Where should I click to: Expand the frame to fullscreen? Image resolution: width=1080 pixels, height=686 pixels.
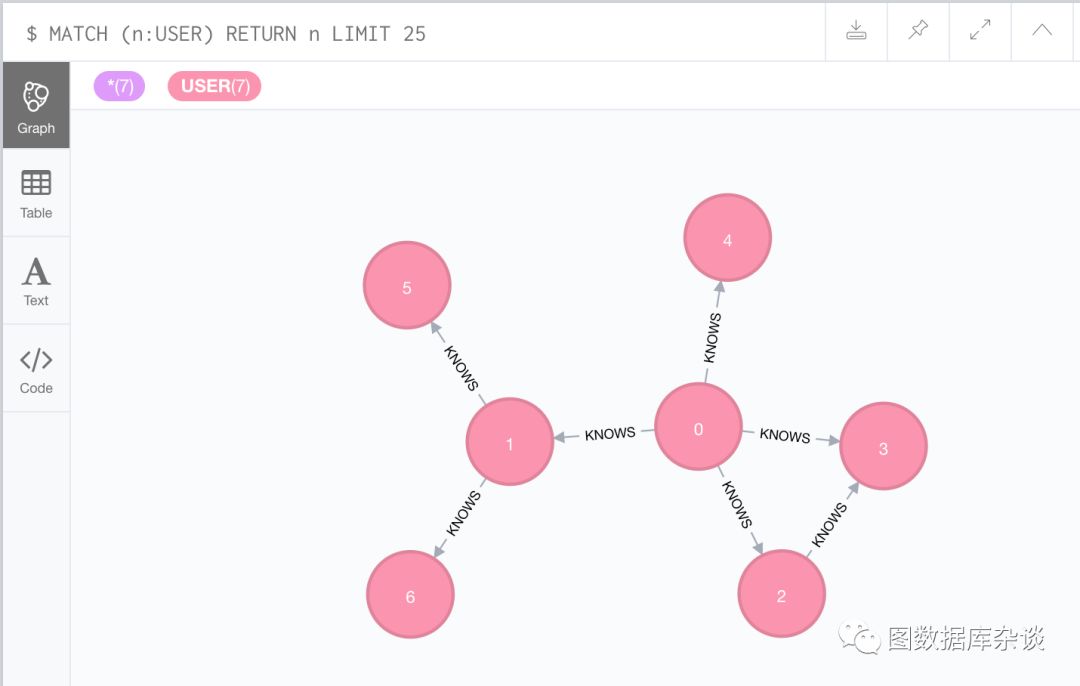point(980,31)
